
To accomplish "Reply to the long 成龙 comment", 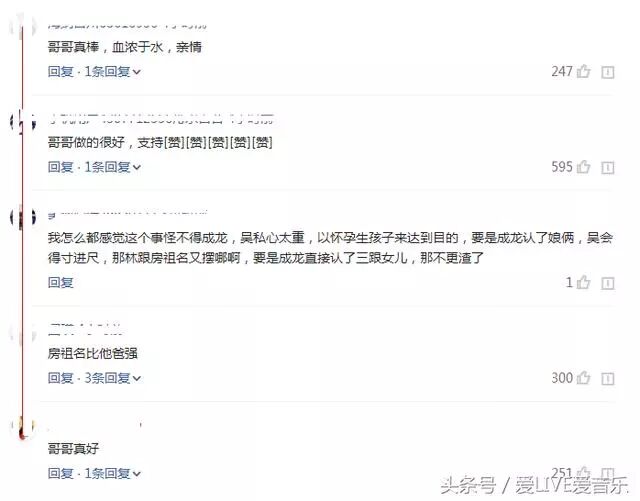I will (x=60, y=283).
